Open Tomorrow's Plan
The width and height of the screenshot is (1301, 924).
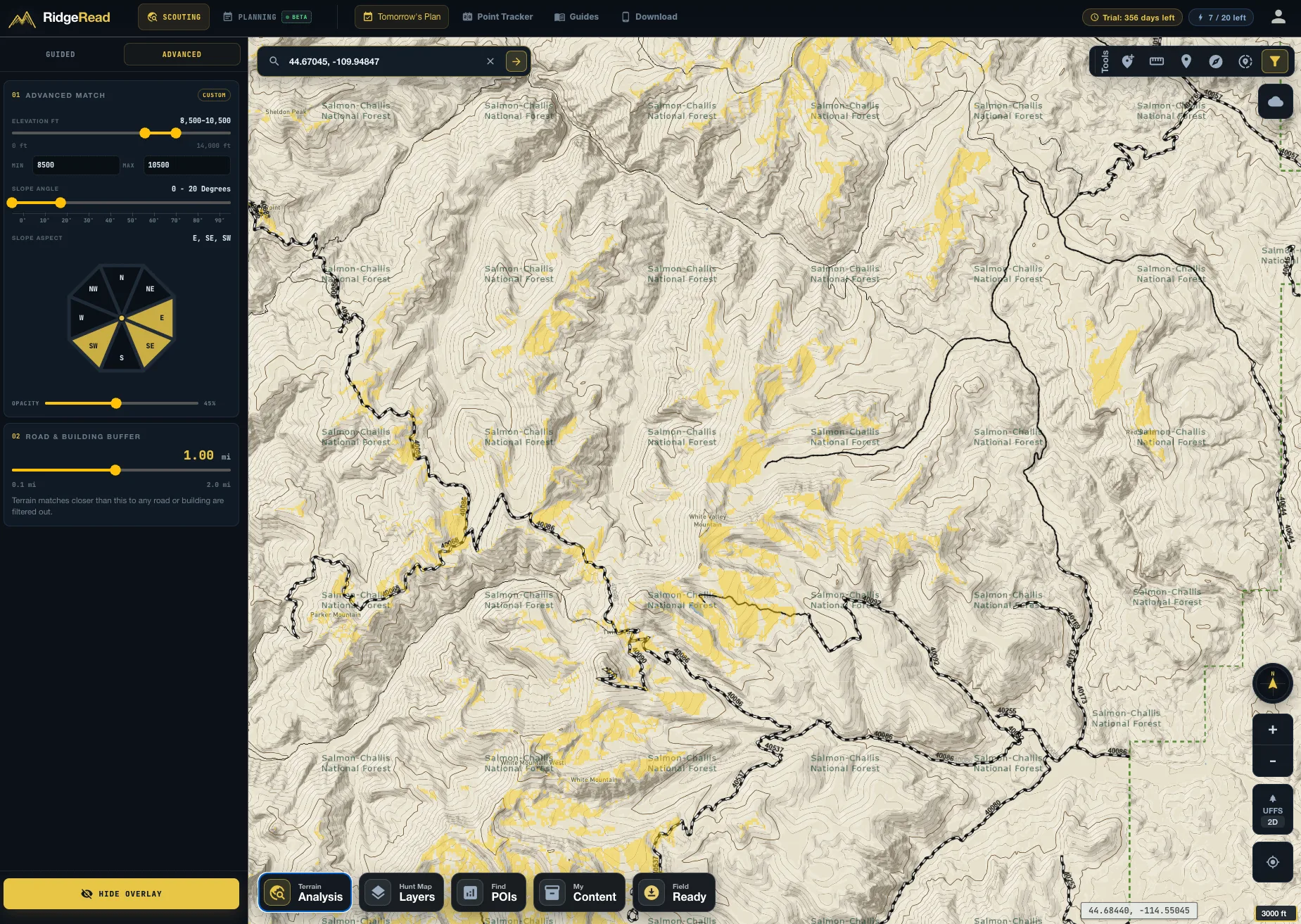tap(402, 17)
